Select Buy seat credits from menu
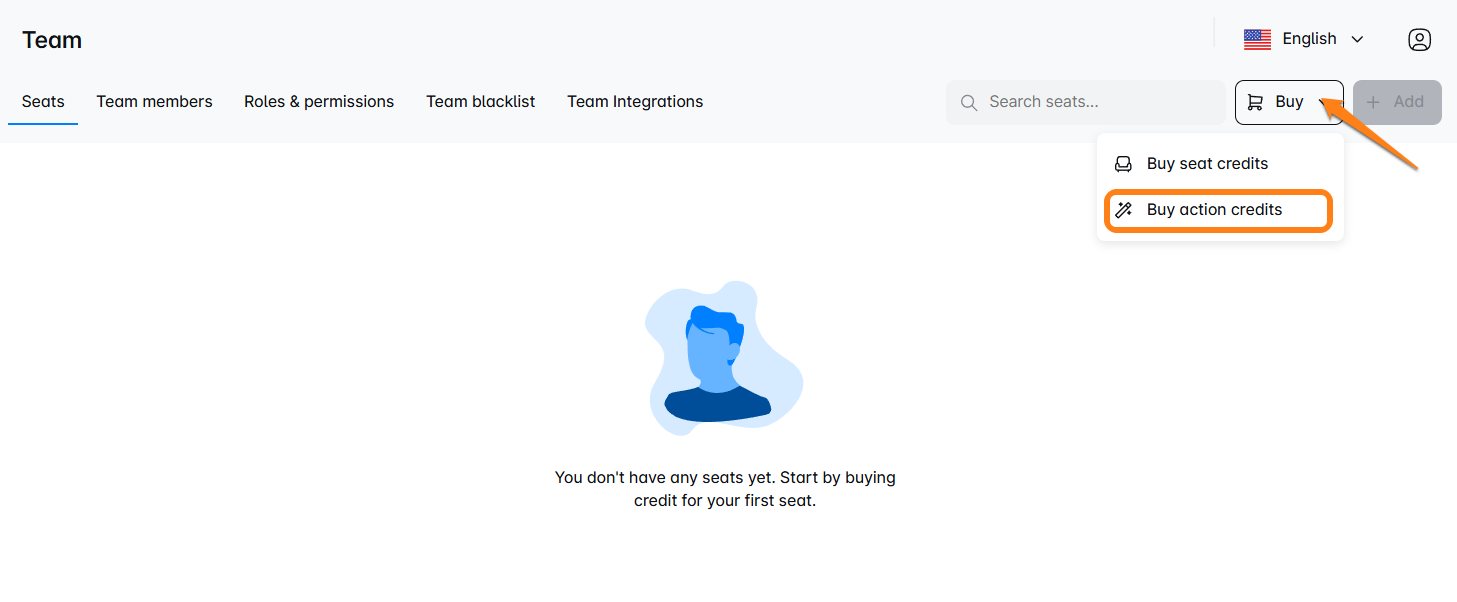1457x602 pixels. click(1207, 164)
